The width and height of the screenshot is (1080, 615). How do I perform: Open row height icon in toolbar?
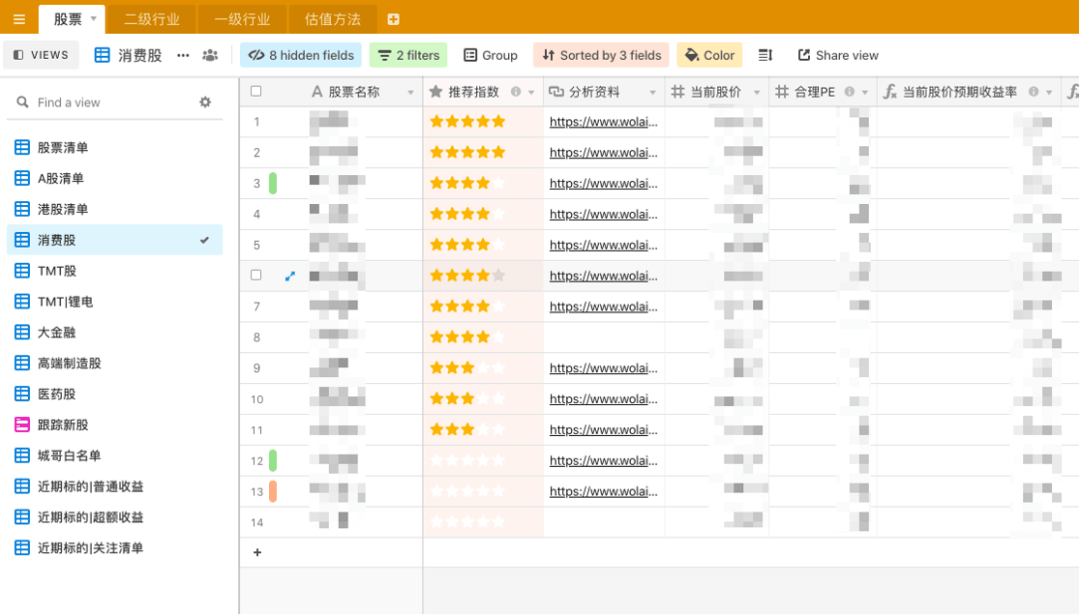pos(765,56)
